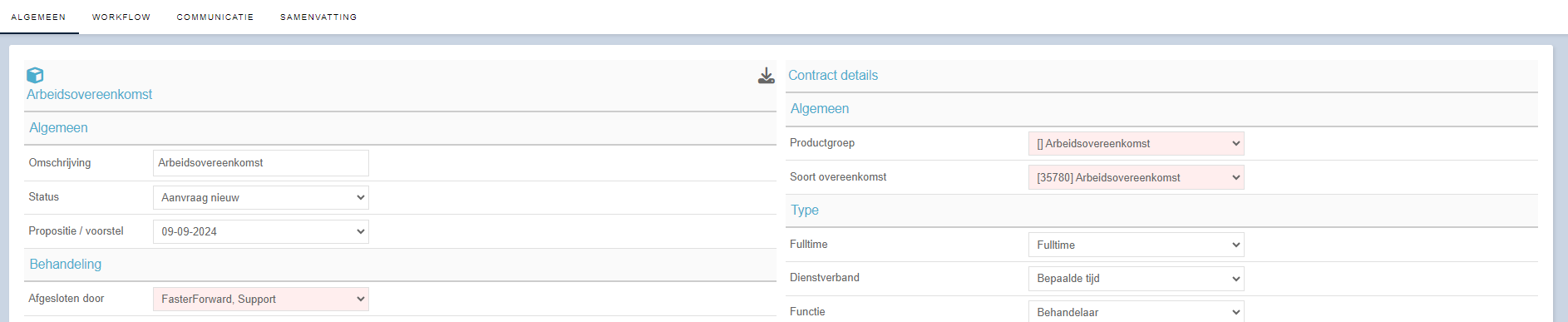Switch to the Workflow tab
This screenshot has height=322, width=1568.
(x=121, y=17)
